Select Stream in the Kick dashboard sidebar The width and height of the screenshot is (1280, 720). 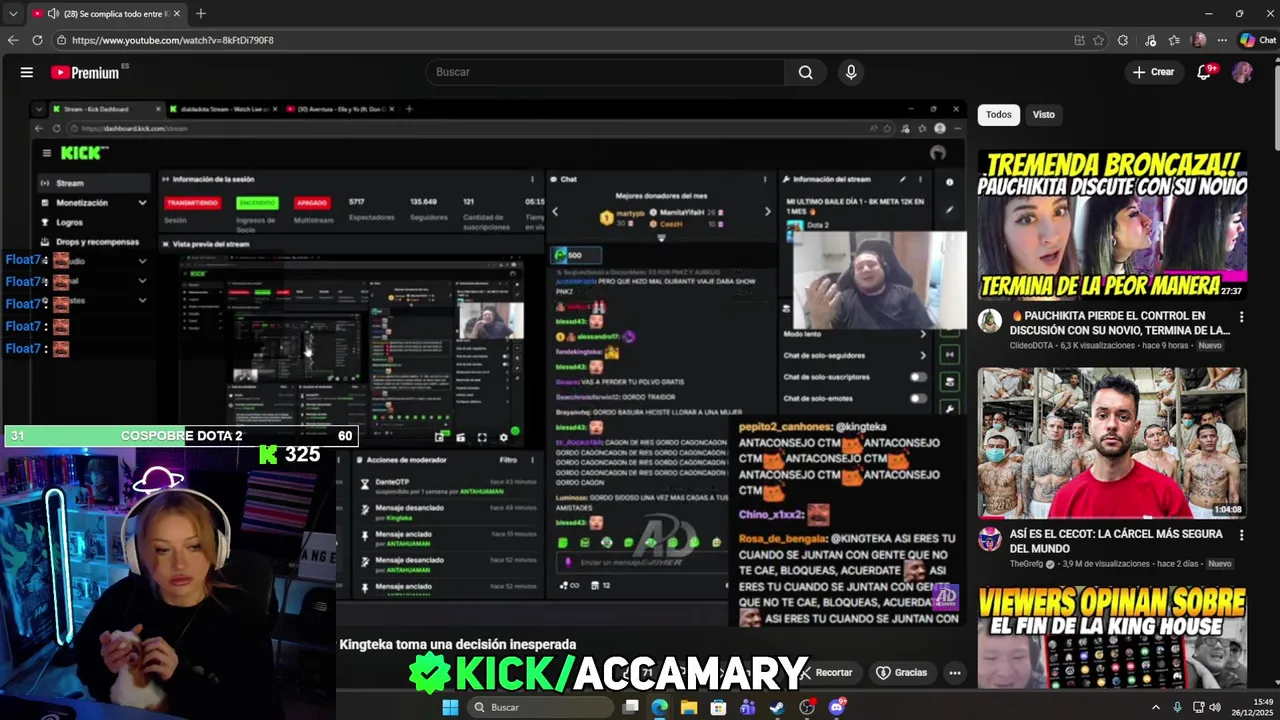[93, 183]
